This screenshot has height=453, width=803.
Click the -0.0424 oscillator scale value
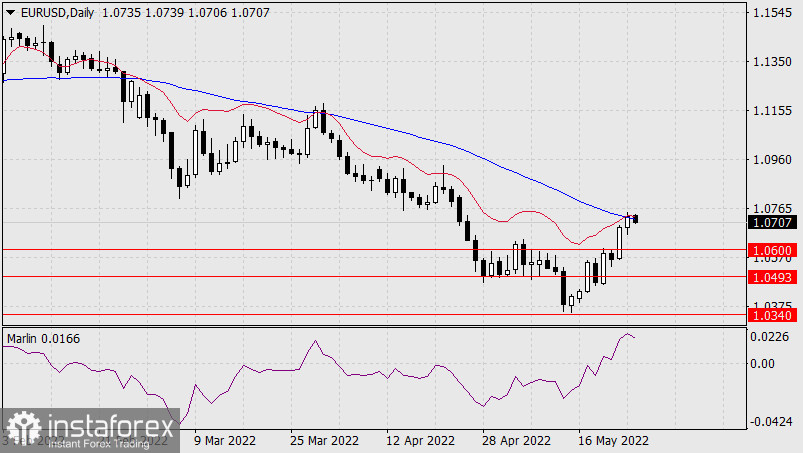770,422
